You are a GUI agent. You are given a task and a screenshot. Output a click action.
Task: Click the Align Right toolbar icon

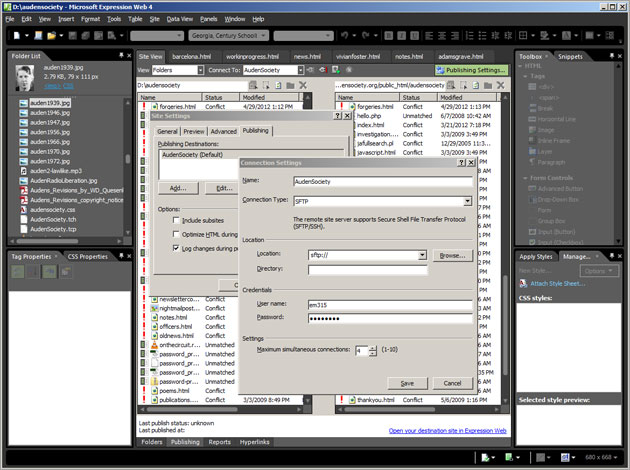(x=455, y=36)
